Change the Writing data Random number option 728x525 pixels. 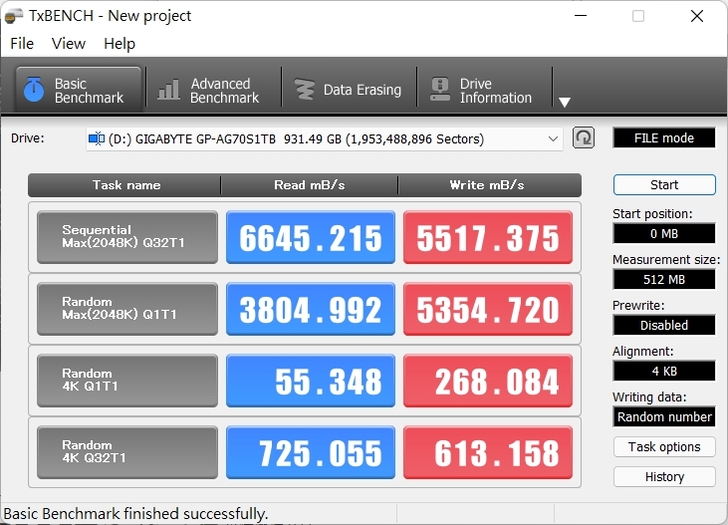(x=663, y=417)
